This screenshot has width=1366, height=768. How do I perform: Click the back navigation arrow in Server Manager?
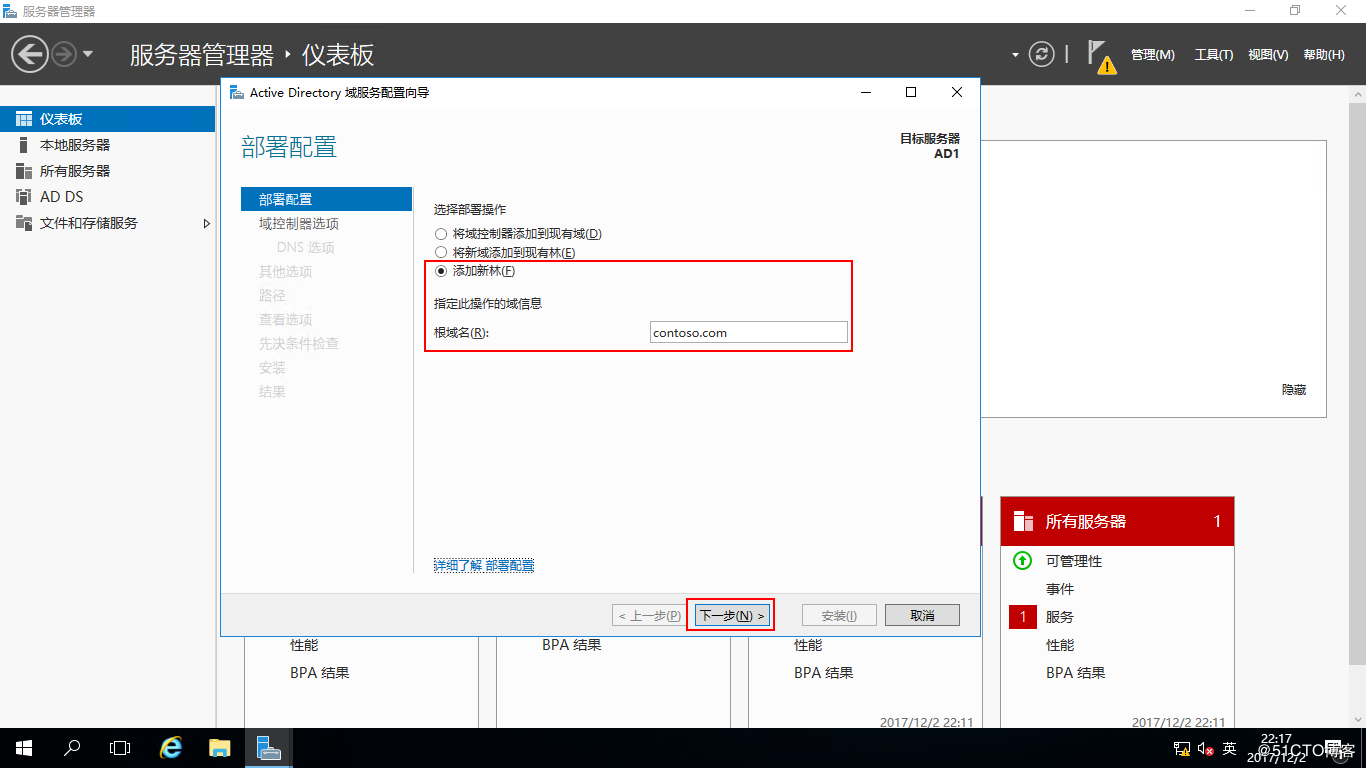click(x=31, y=54)
